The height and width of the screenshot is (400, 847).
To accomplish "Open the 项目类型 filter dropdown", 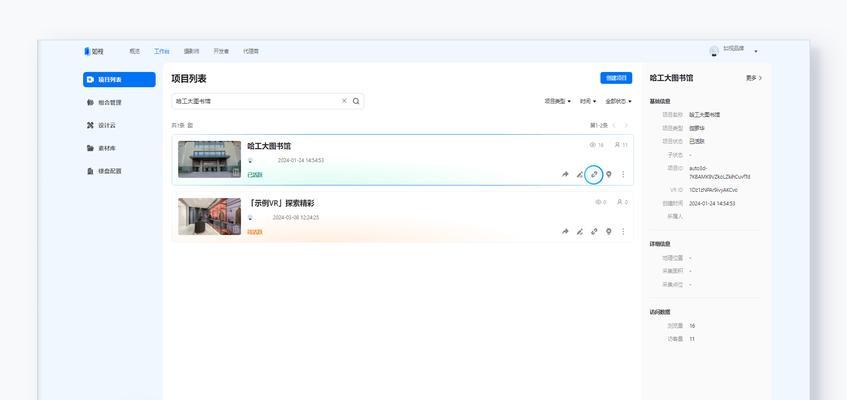I will click(x=557, y=101).
